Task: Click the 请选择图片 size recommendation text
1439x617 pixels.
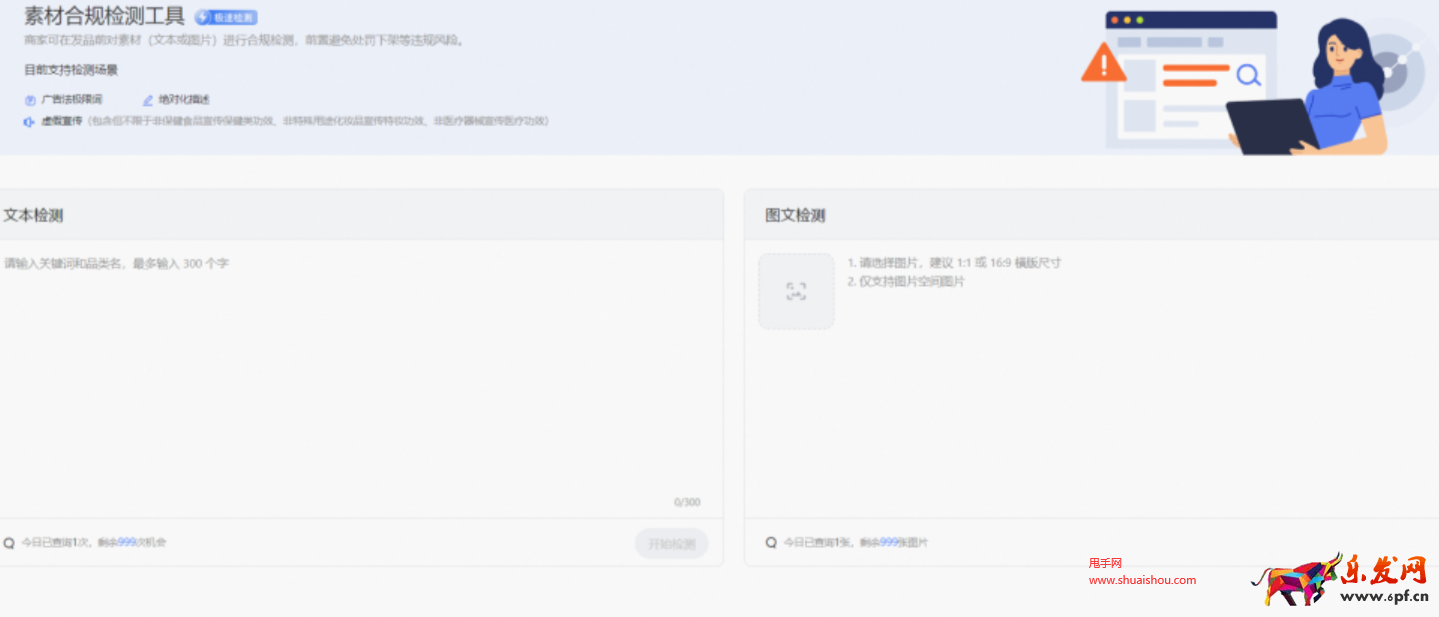Action: (954, 263)
